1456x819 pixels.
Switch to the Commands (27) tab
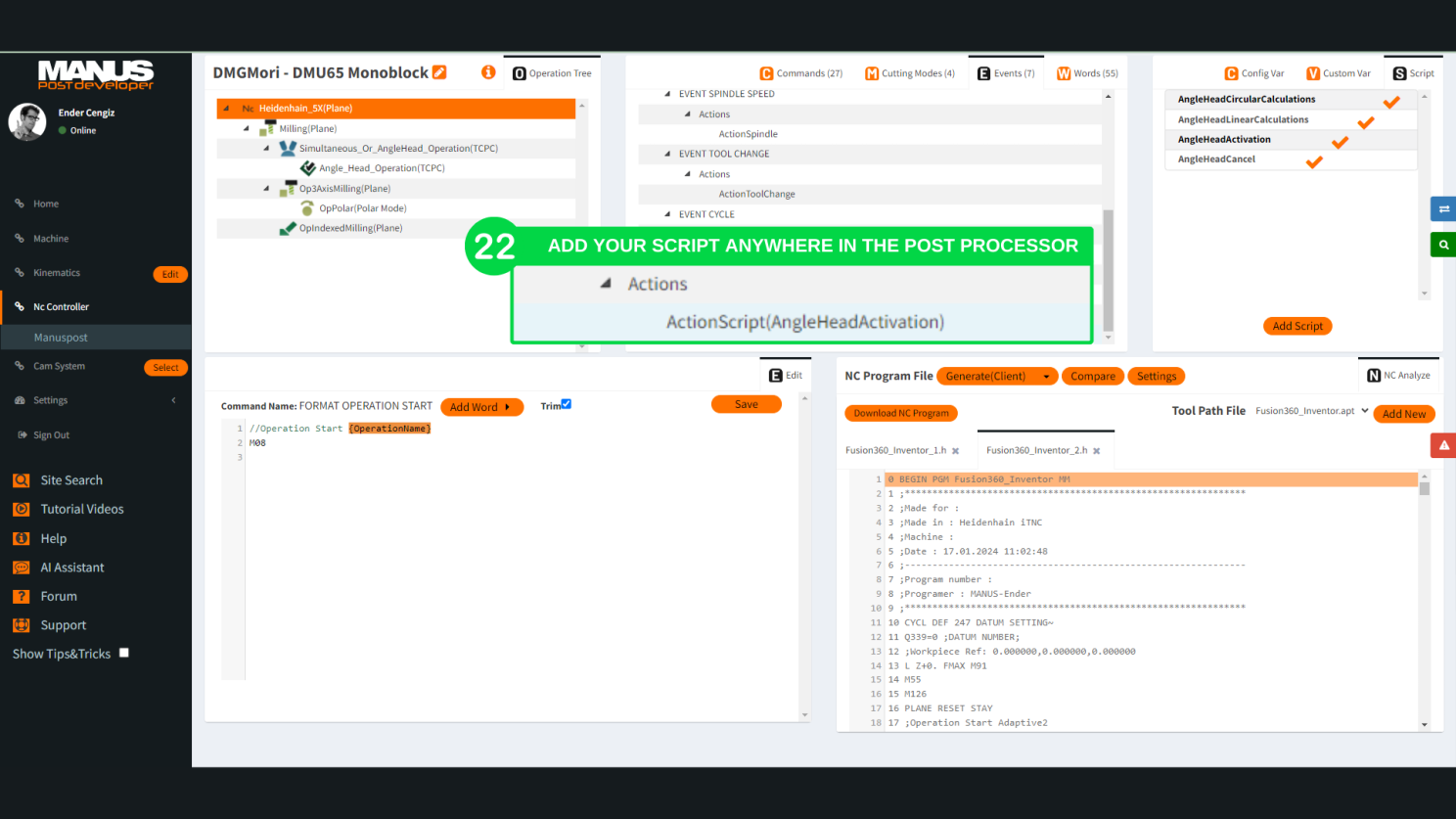800,73
